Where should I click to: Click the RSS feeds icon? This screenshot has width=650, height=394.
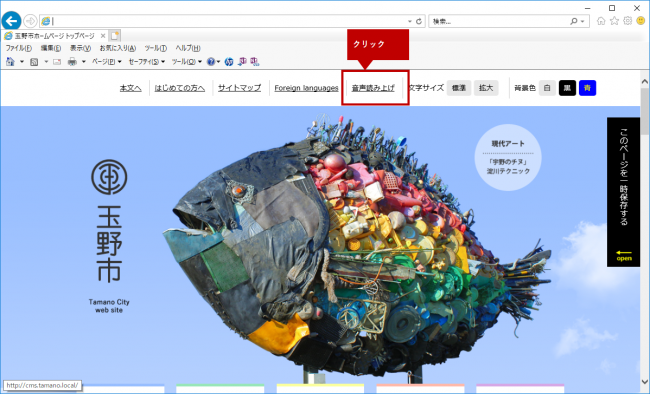tap(34, 62)
